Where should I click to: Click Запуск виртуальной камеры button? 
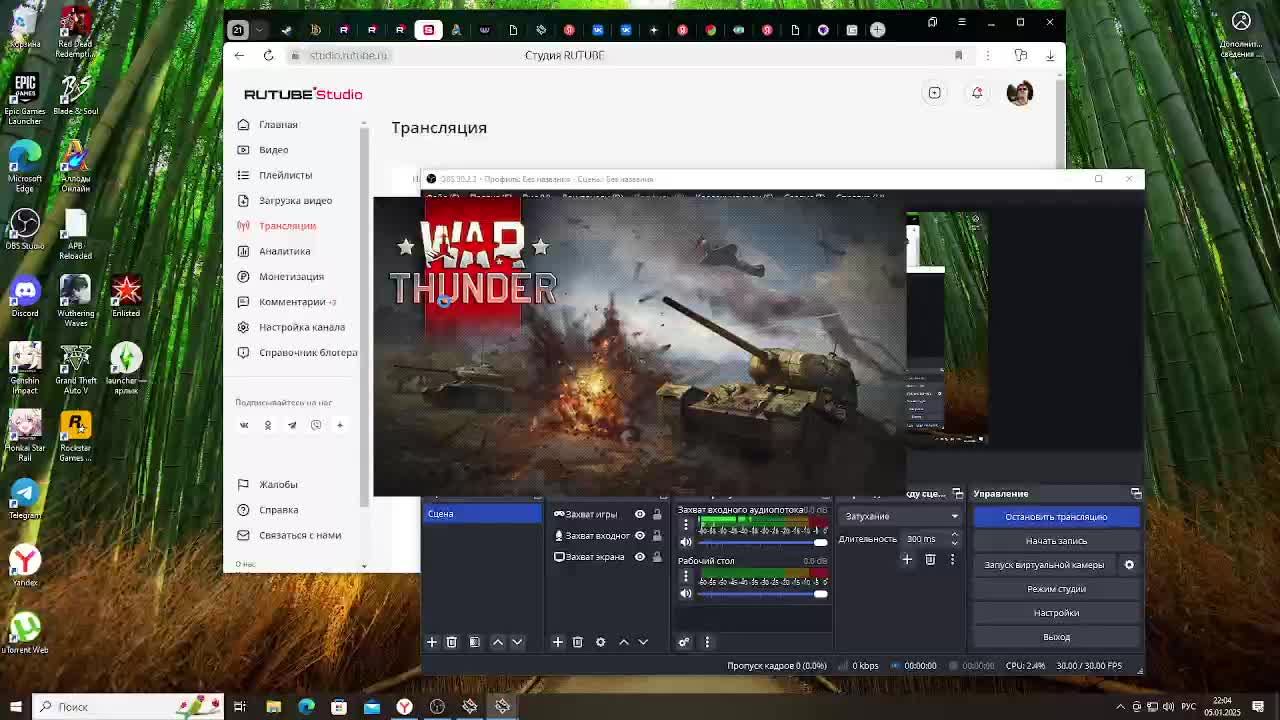[x=1044, y=565]
